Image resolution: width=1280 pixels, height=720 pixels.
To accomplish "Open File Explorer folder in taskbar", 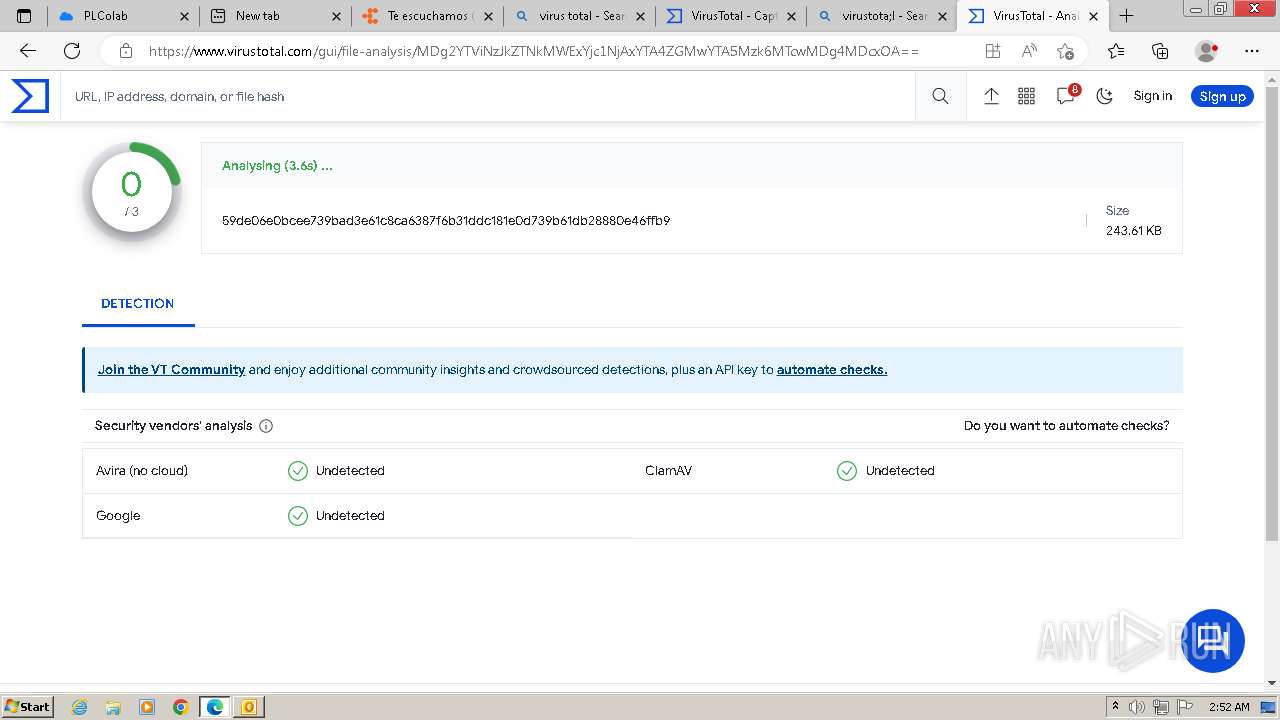I will click(113, 707).
